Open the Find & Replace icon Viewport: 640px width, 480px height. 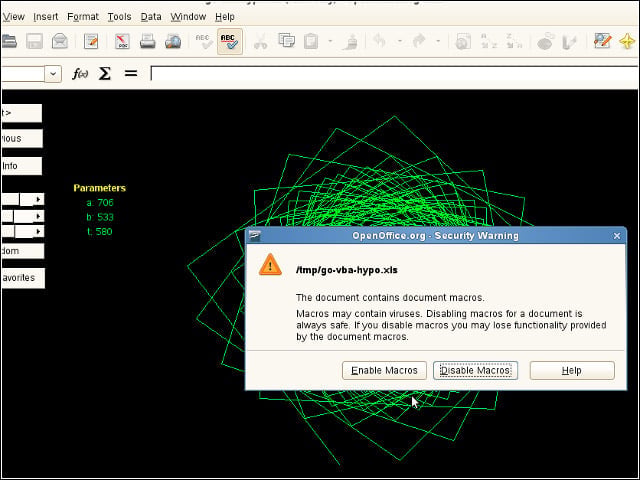click(x=602, y=41)
